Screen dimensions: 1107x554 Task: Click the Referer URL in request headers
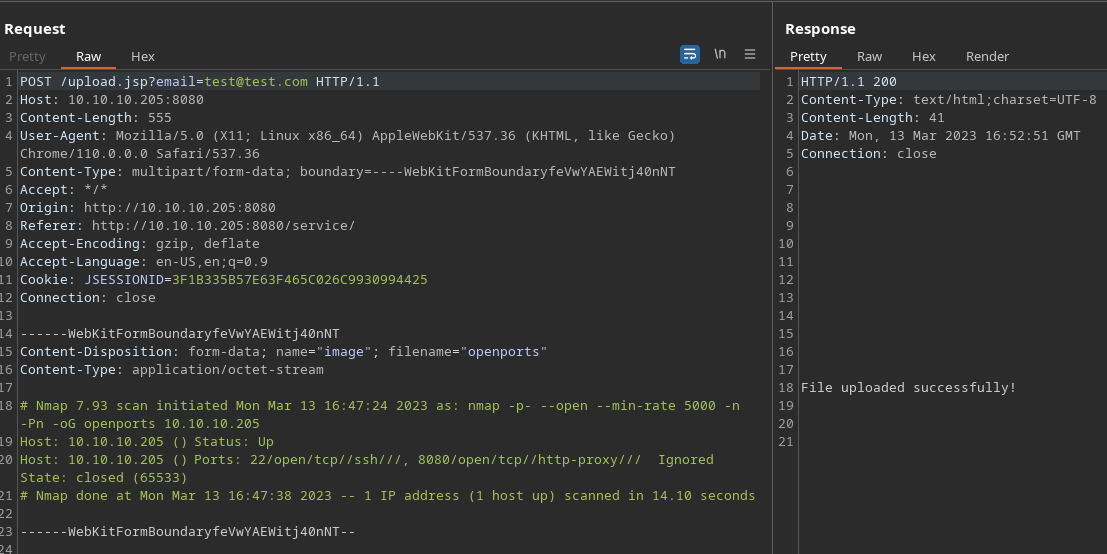point(223,226)
